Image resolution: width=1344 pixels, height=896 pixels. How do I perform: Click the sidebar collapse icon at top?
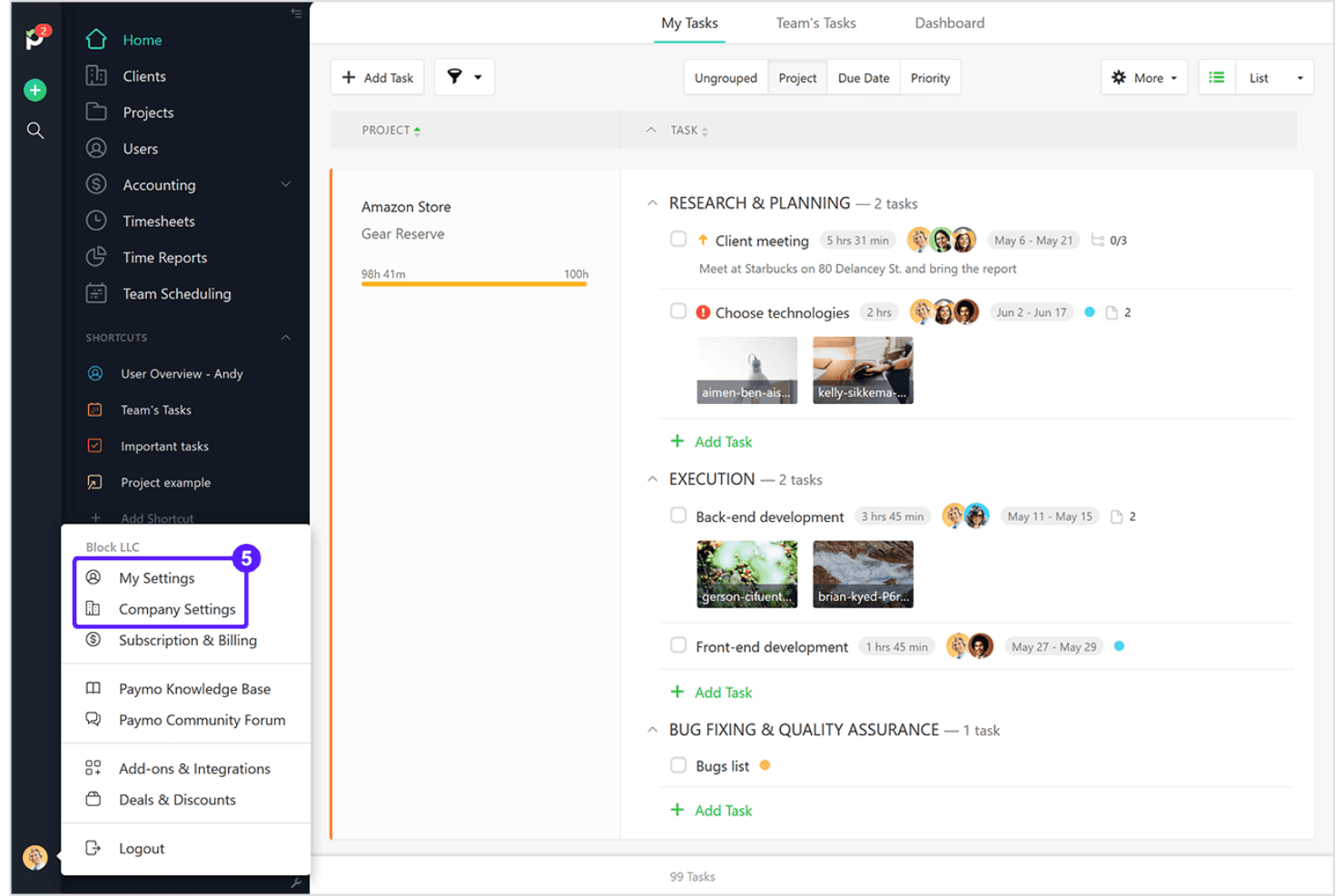[x=296, y=13]
